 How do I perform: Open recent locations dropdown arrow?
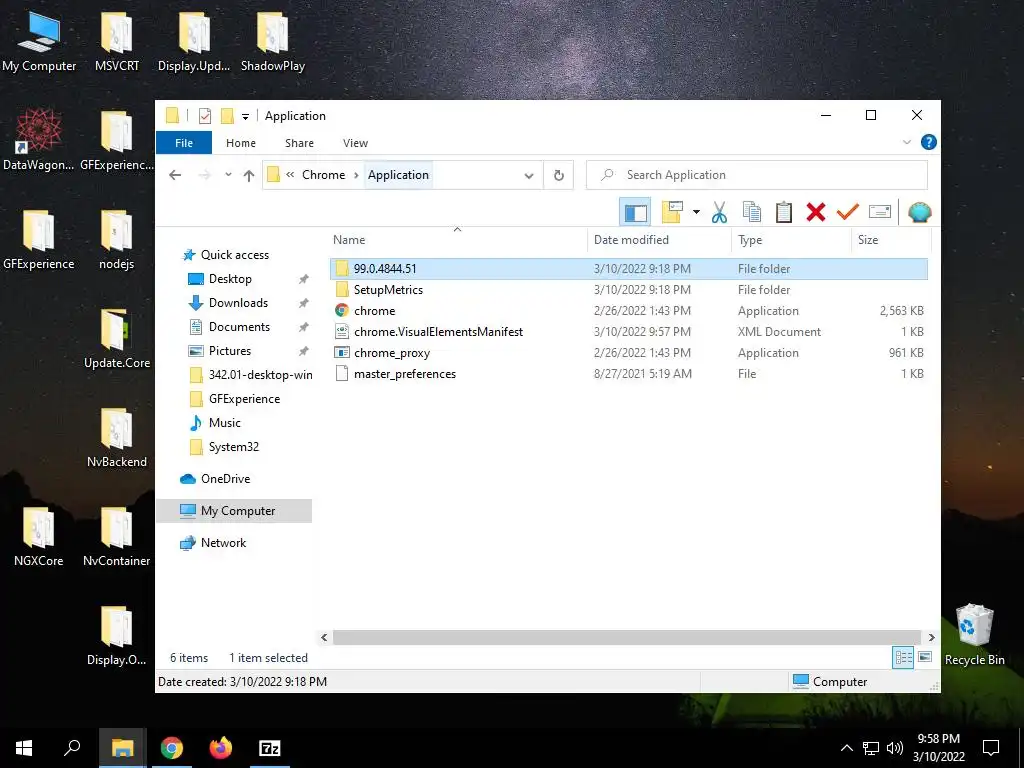click(228, 175)
